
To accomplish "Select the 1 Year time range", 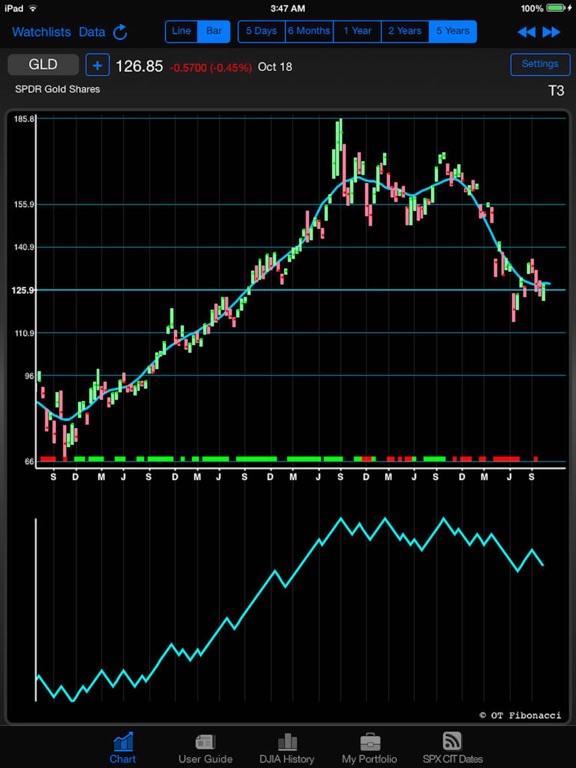I will [x=357, y=31].
